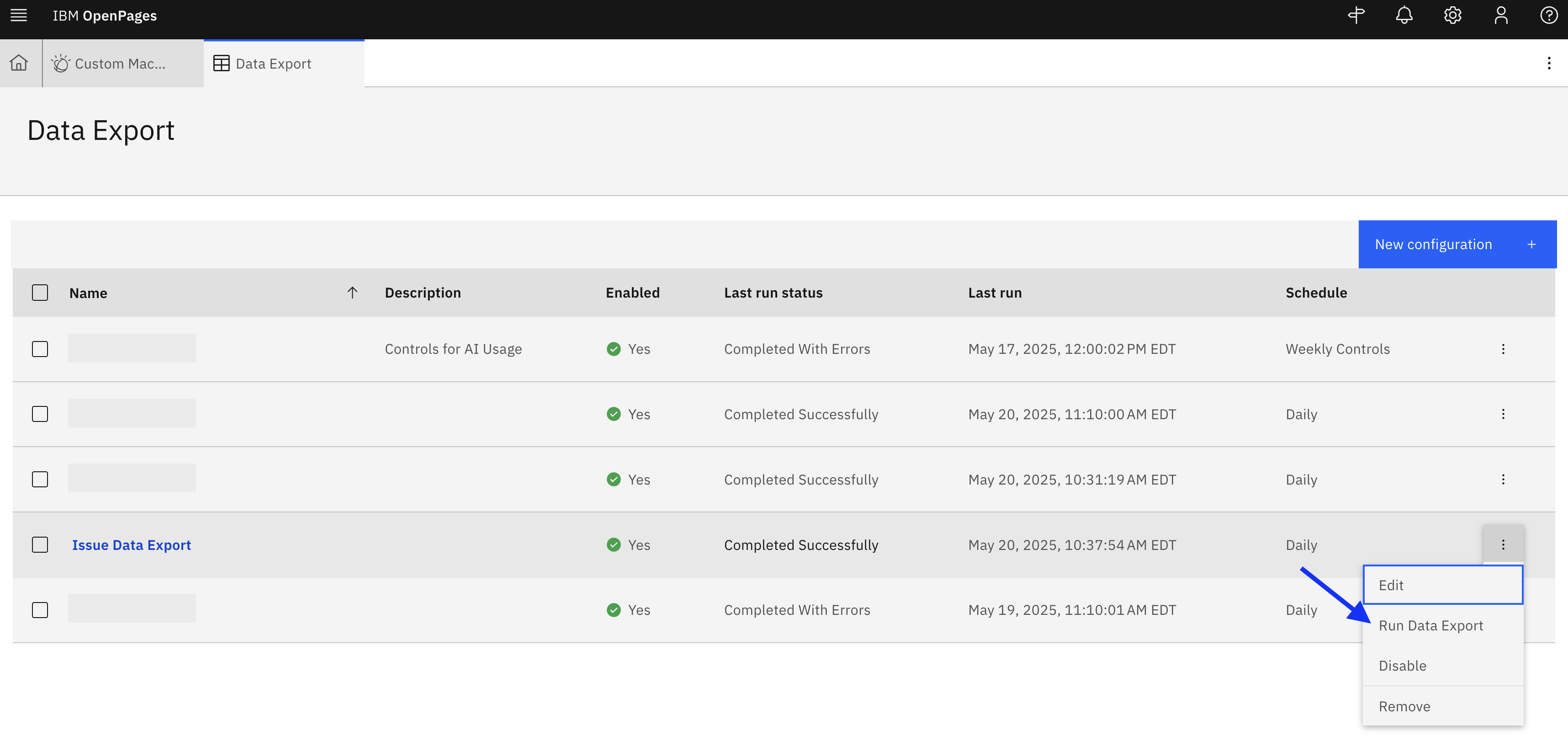
Task: Check the Issue Data Export row checkbox
Action: 40,545
